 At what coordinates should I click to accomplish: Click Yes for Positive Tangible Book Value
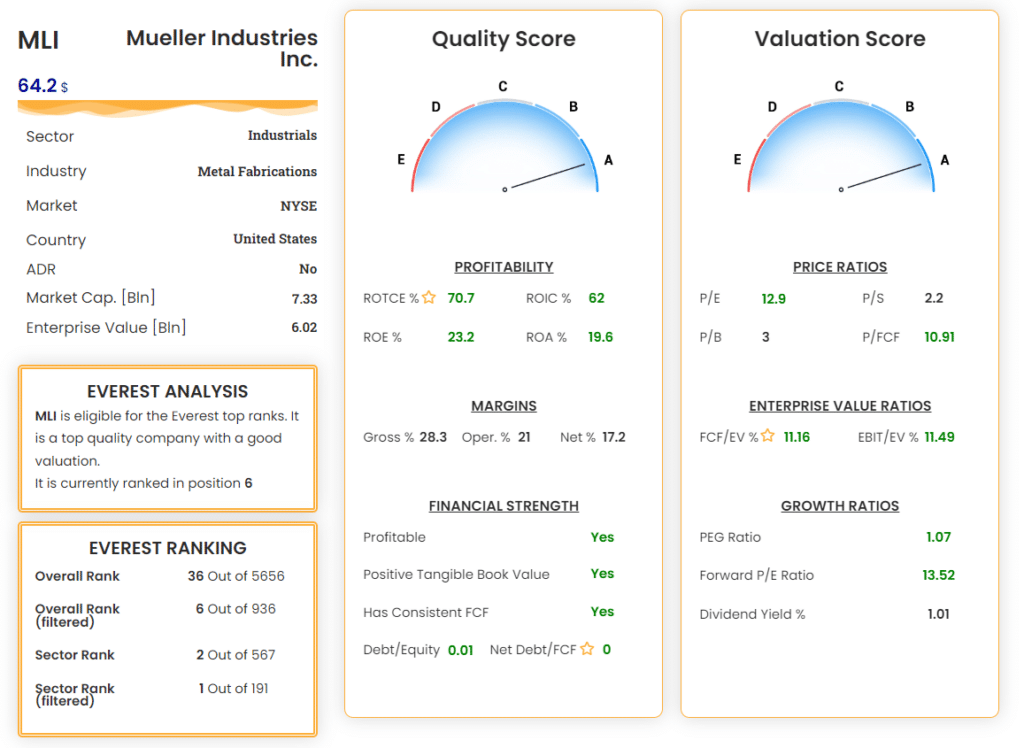[602, 574]
